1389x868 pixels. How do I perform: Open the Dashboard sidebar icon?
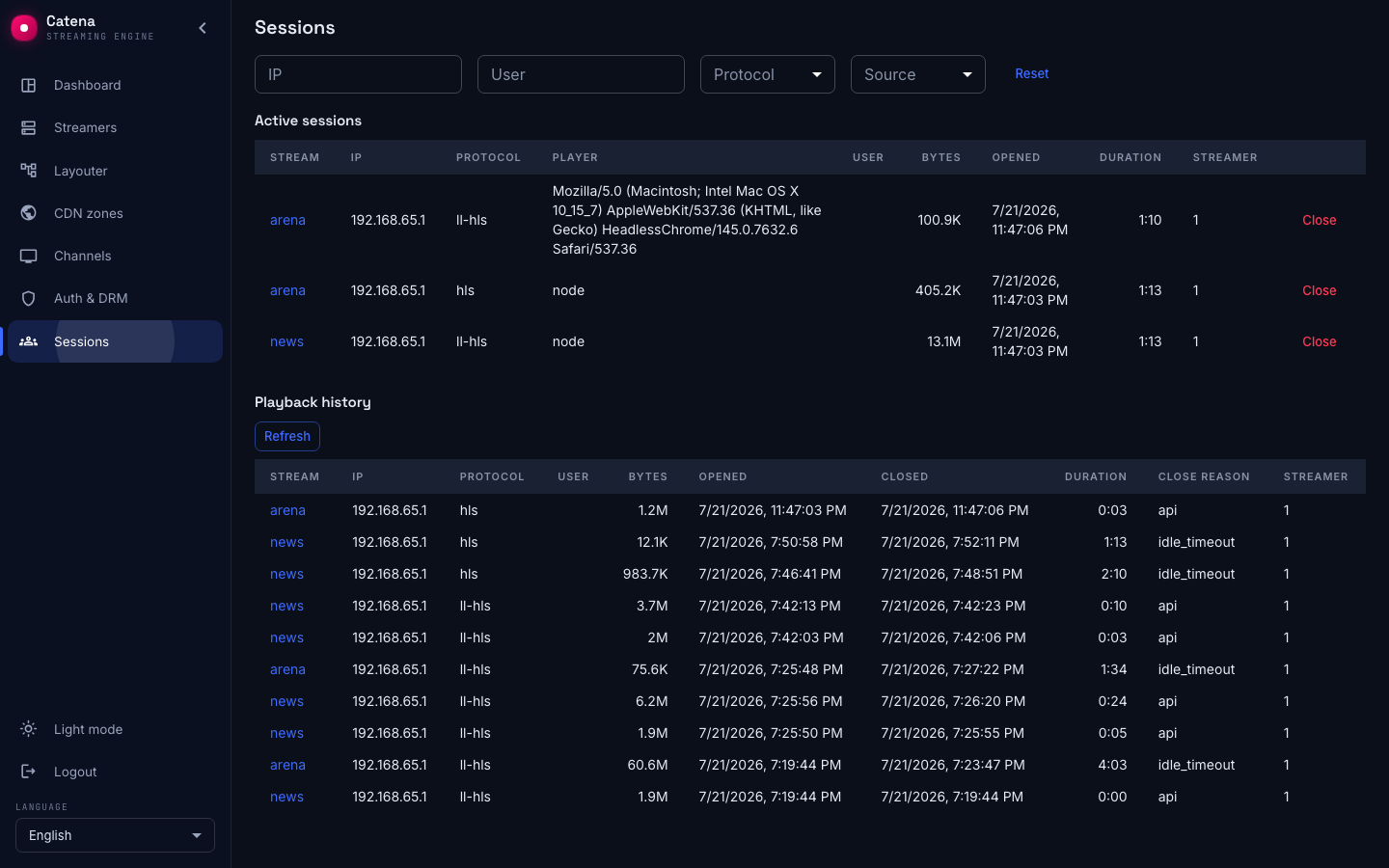click(x=29, y=85)
